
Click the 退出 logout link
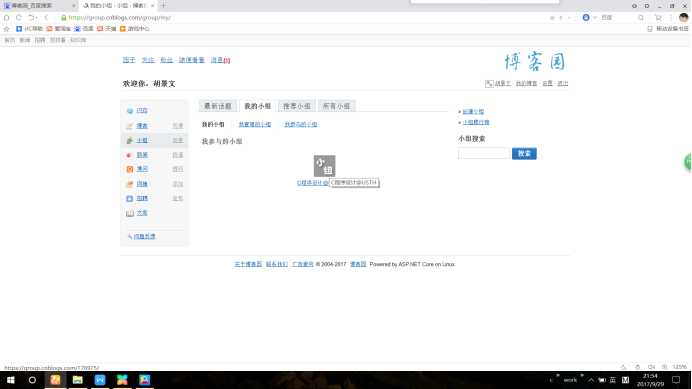pos(563,83)
